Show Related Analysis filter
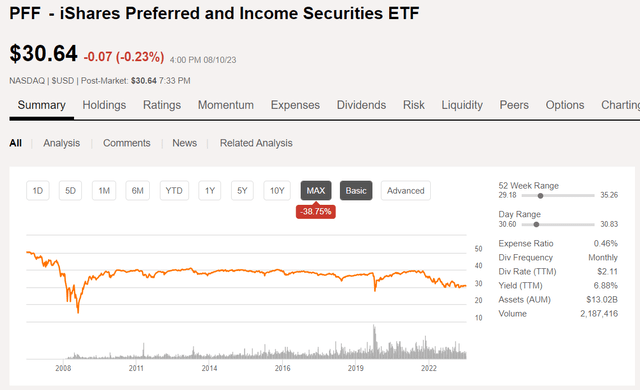 (x=256, y=143)
